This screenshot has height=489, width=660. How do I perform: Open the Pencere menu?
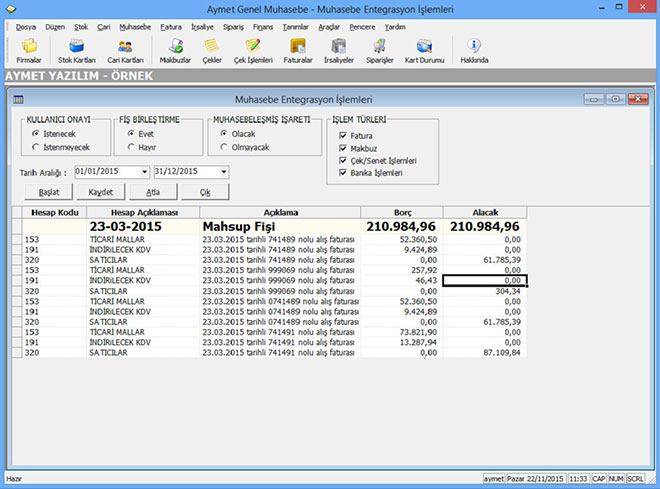coord(362,27)
